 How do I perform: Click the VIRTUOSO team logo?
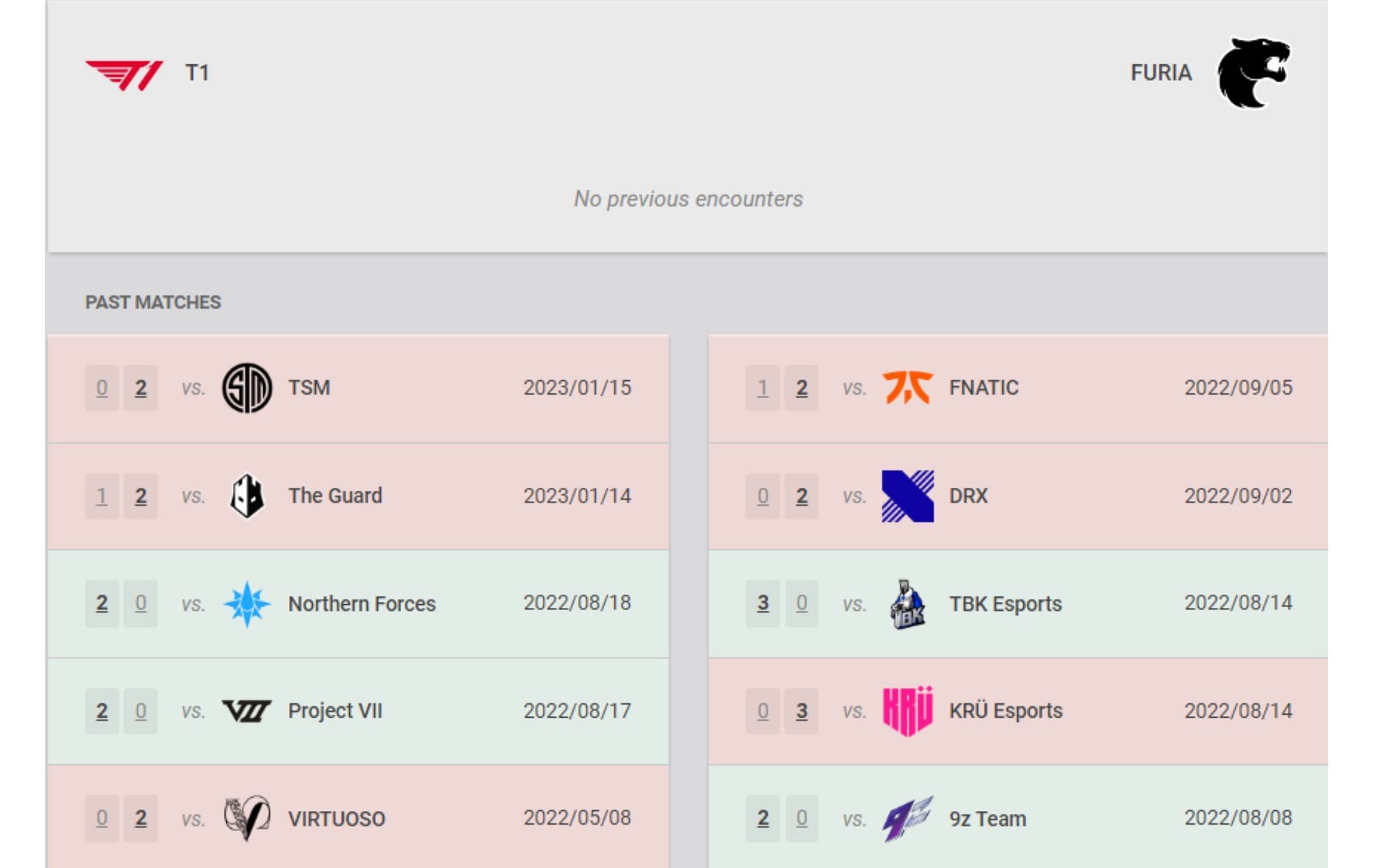coord(247,818)
